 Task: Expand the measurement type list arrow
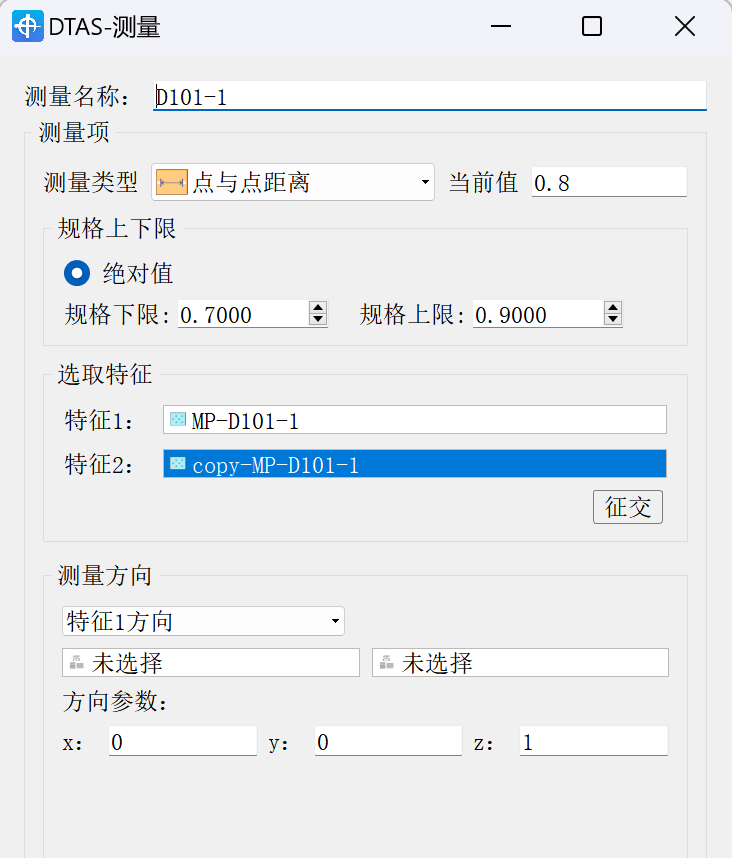424,182
